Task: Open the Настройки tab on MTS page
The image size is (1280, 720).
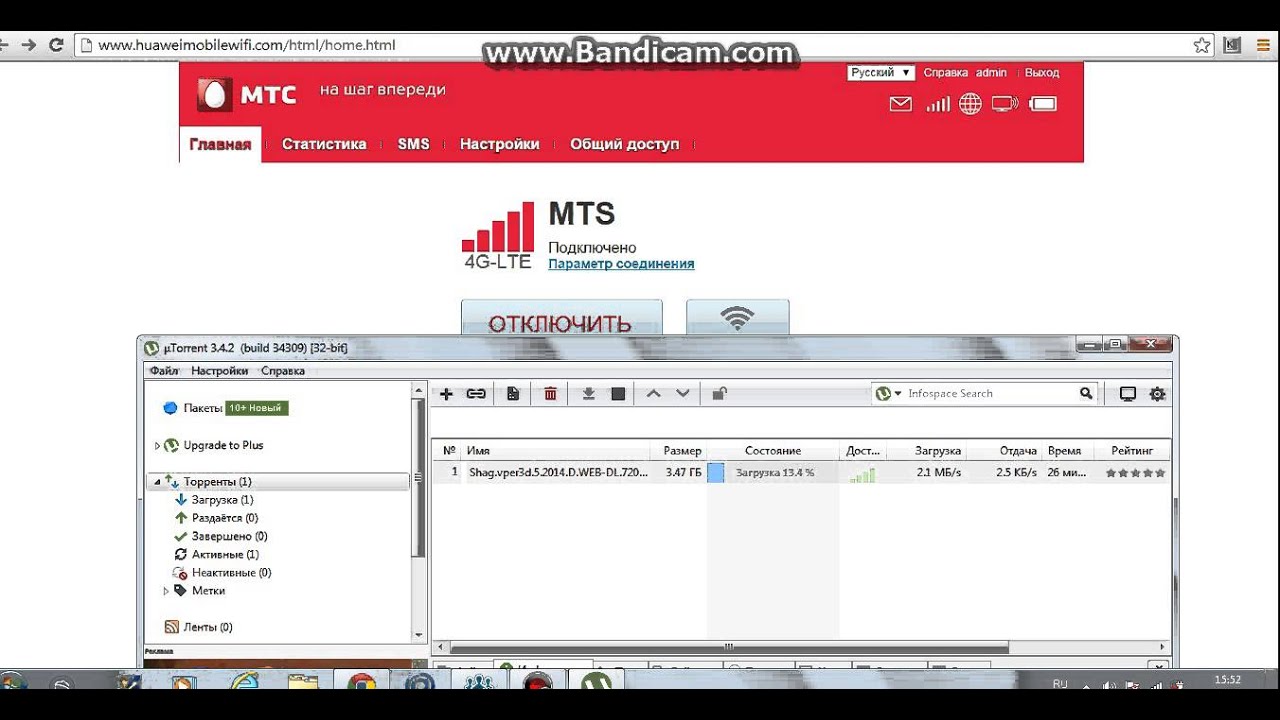Action: click(499, 144)
